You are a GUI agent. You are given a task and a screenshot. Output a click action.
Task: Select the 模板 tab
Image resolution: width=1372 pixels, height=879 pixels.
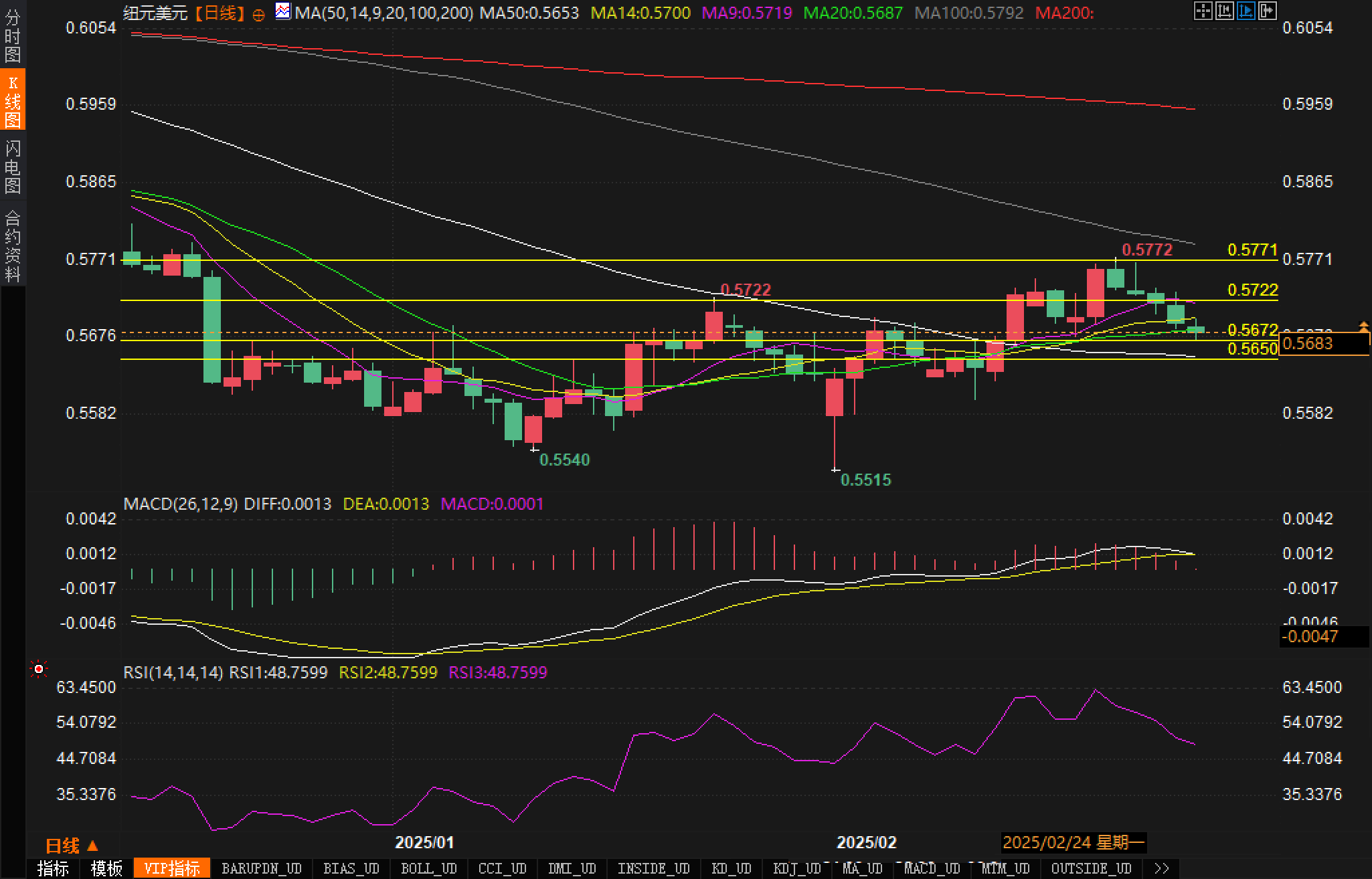tap(107, 868)
